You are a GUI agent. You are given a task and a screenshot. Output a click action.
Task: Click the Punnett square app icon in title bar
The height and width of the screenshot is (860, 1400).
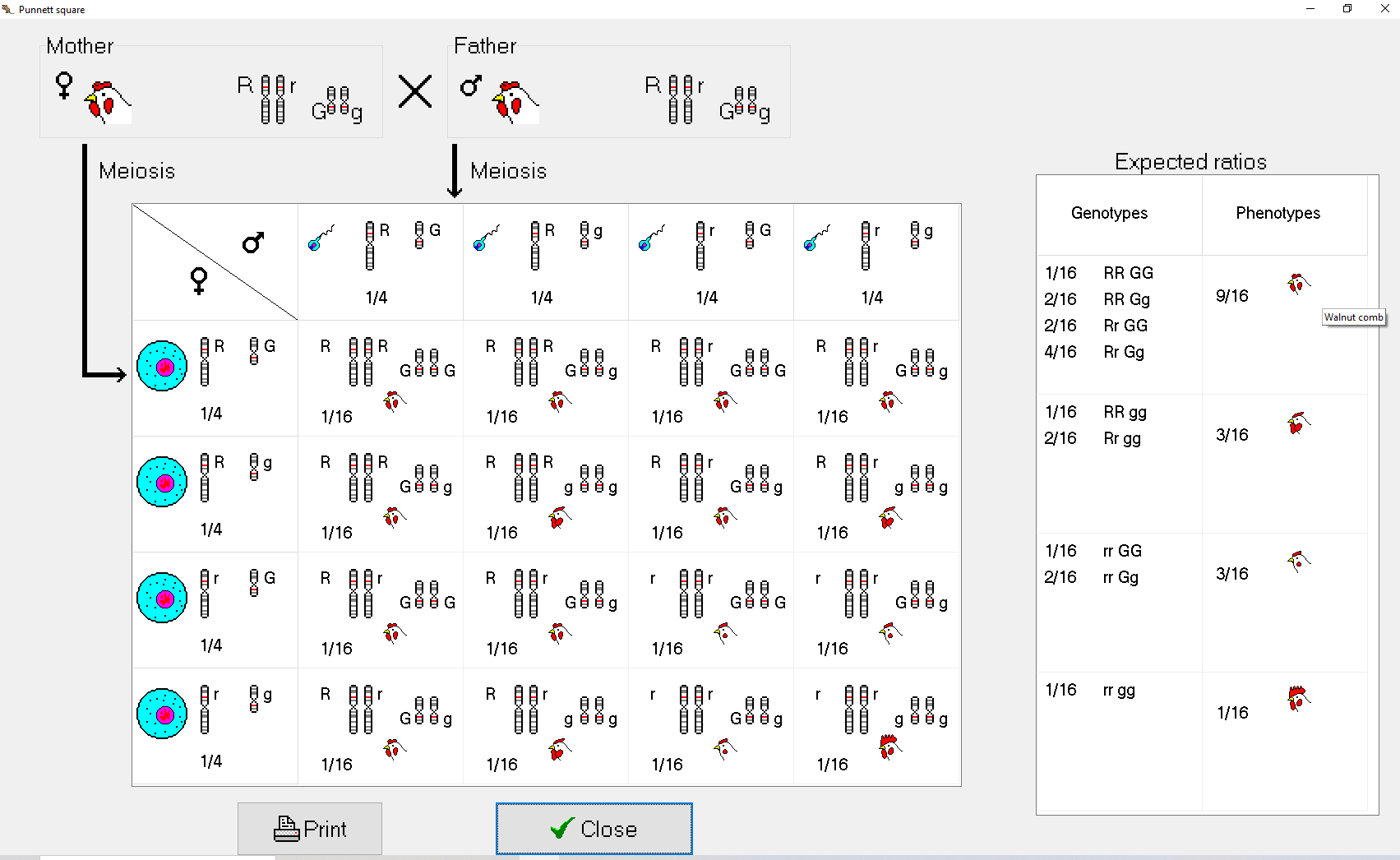[x=8, y=10]
